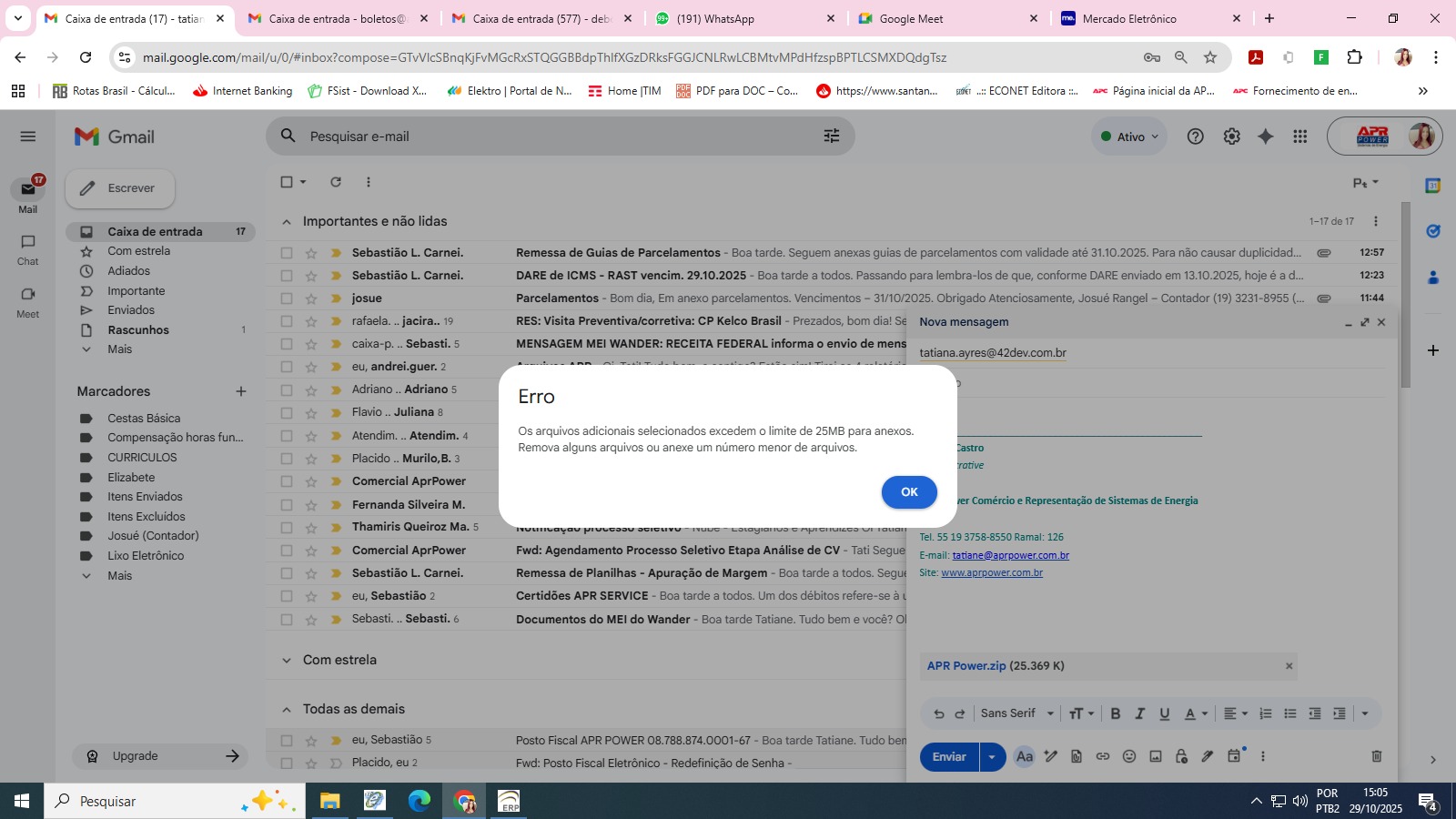The height and width of the screenshot is (819, 1456).
Task: Check the select-all emails checkbox
Action: [x=287, y=182]
